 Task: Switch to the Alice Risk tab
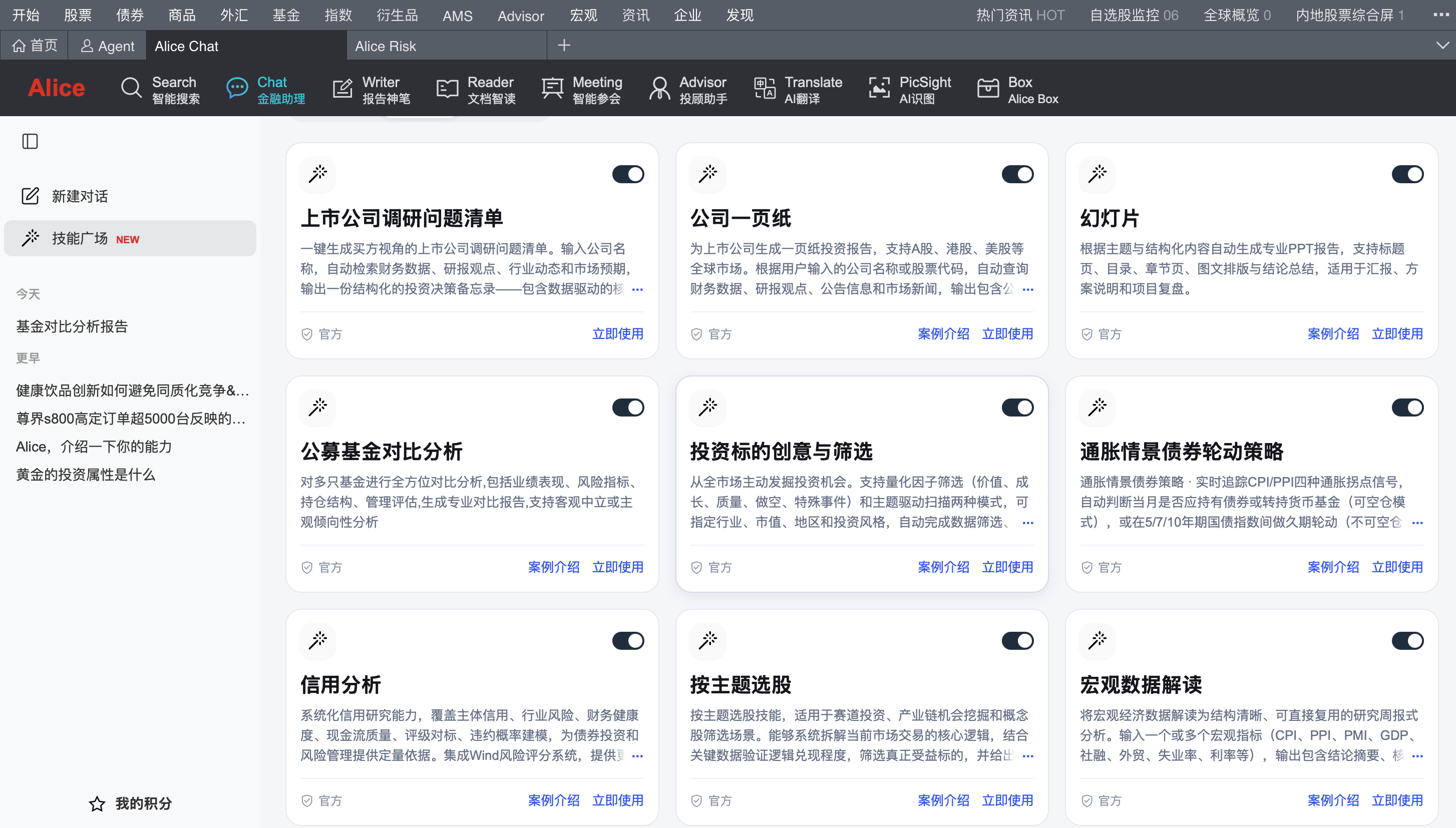386,46
